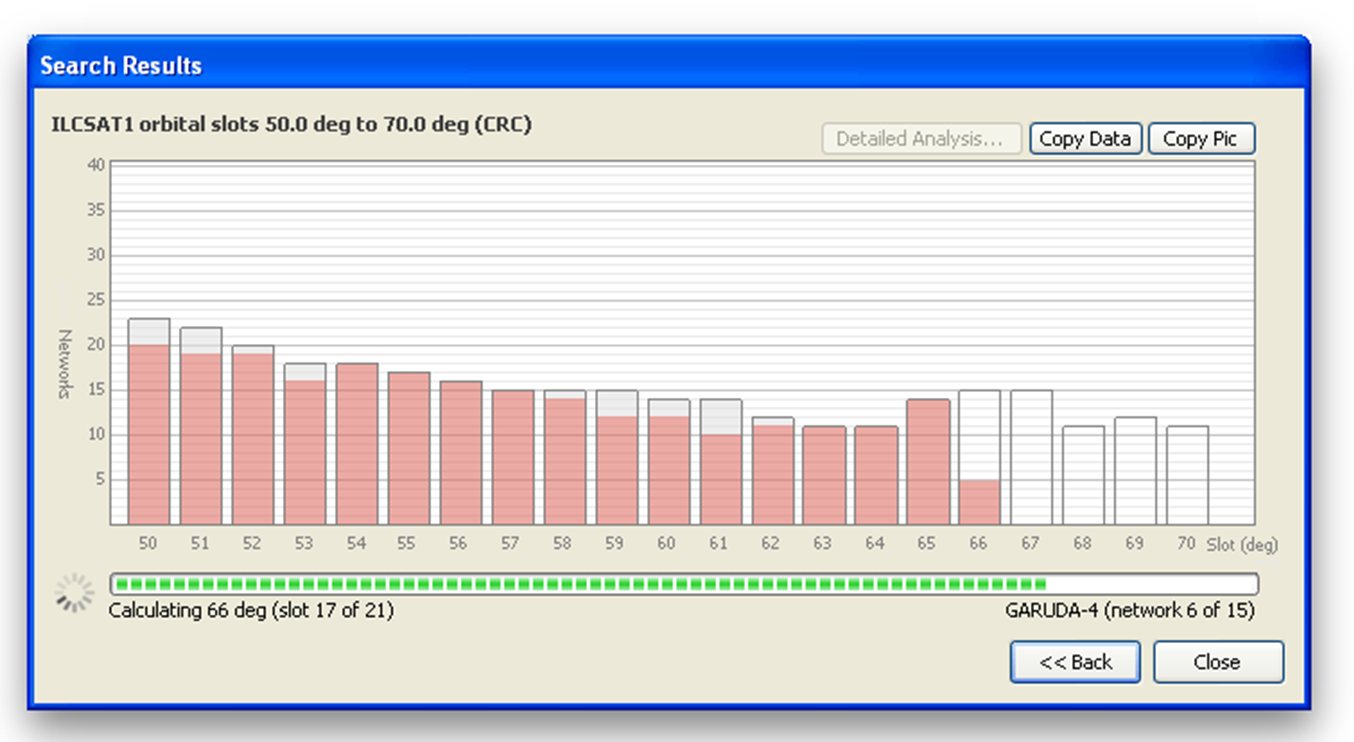Select the bar for slot 63

pos(825,475)
